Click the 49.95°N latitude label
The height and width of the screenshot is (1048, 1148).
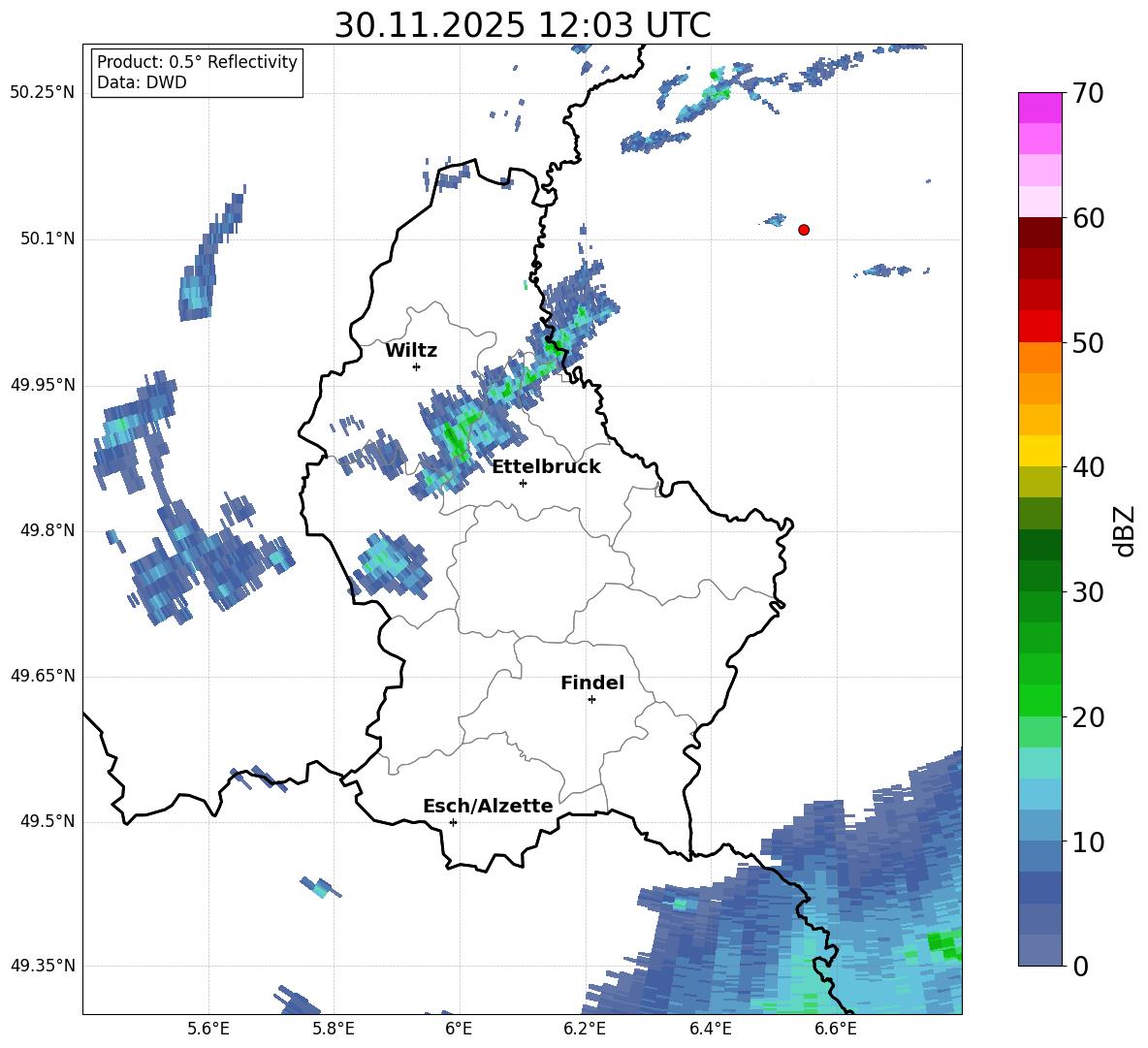pos(43,385)
